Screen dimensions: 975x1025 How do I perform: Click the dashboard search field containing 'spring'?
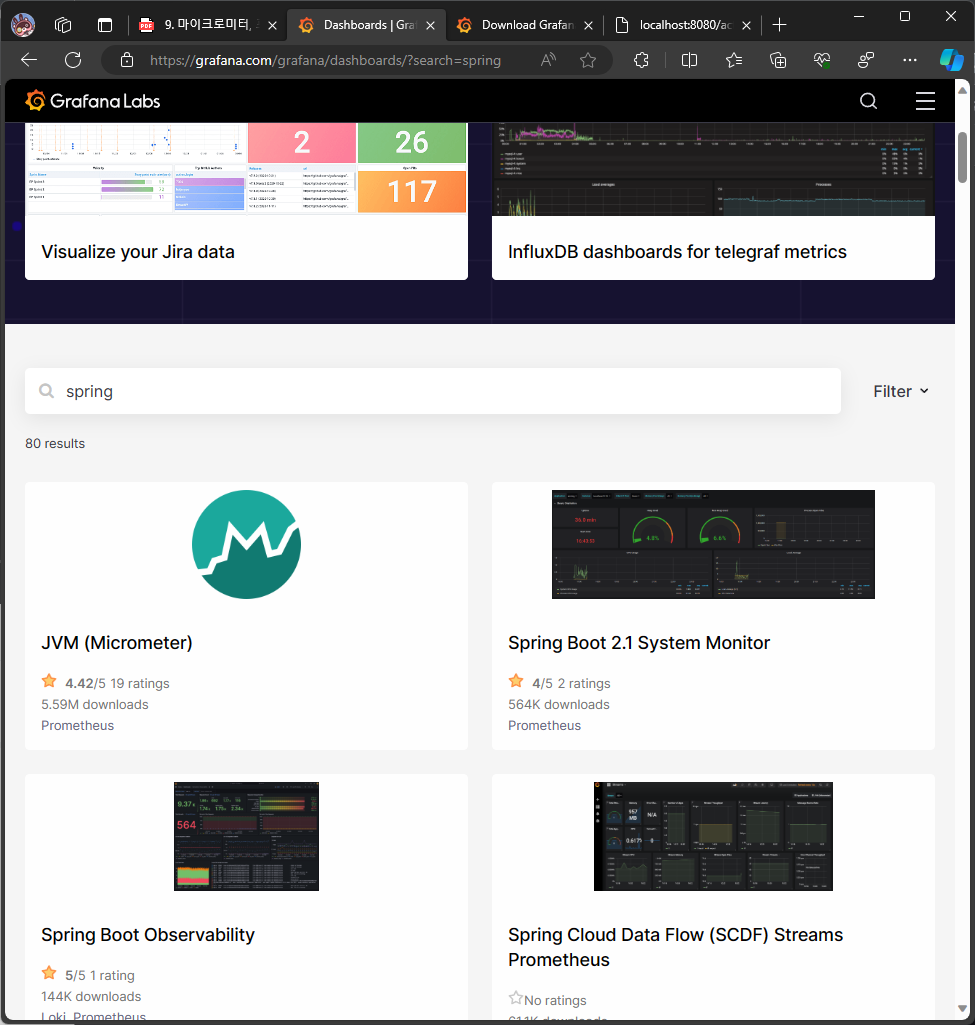pyautogui.click(x=433, y=391)
